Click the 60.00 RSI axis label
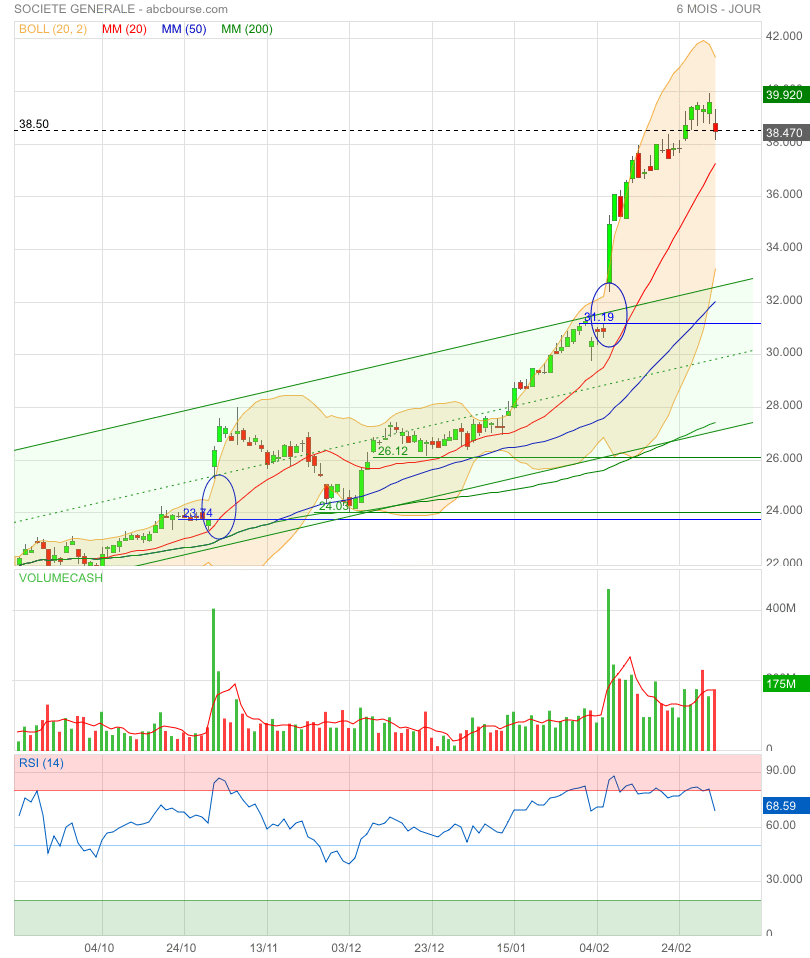Image resolution: width=810 pixels, height=958 pixels. click(781, 825)
